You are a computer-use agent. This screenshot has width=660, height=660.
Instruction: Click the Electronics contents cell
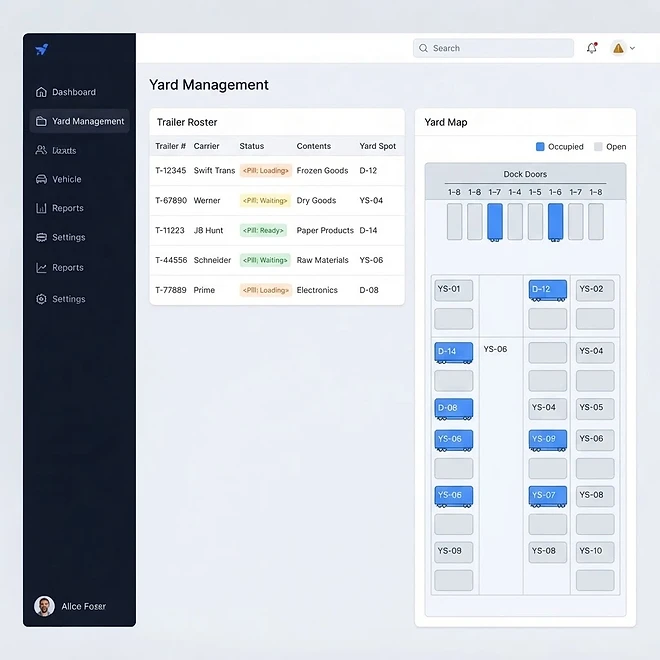pos(317,290)
